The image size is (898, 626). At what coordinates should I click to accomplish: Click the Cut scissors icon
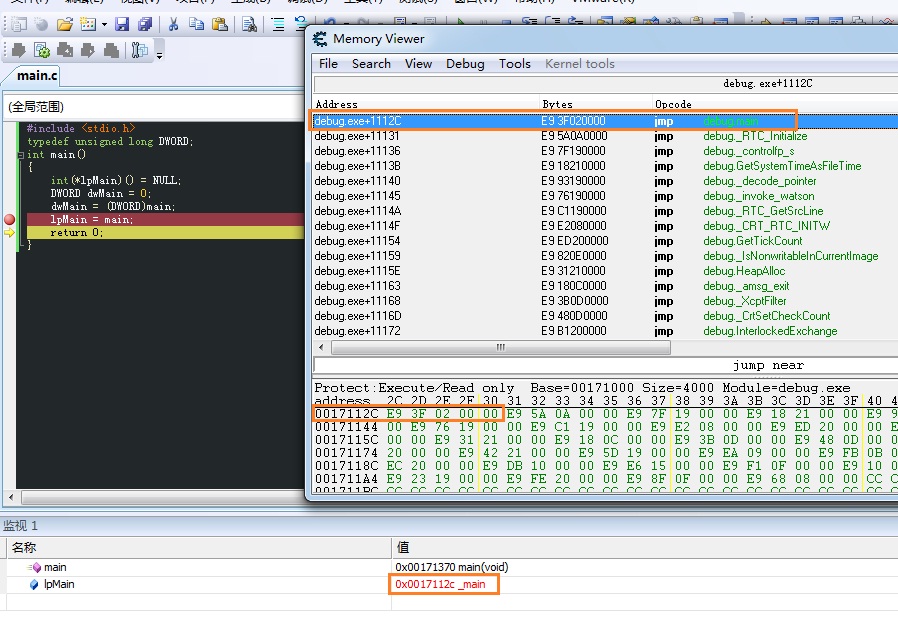click(174, 24)
